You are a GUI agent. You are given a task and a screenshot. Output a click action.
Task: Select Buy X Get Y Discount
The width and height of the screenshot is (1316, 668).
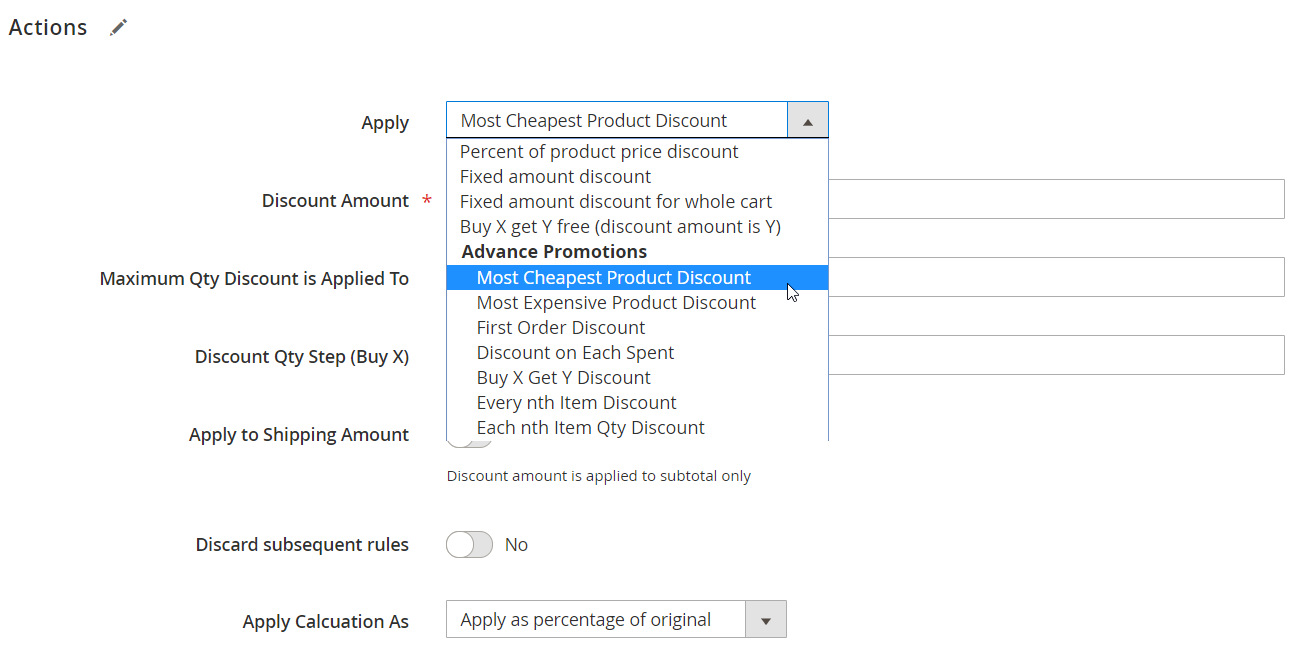point(563,378)
